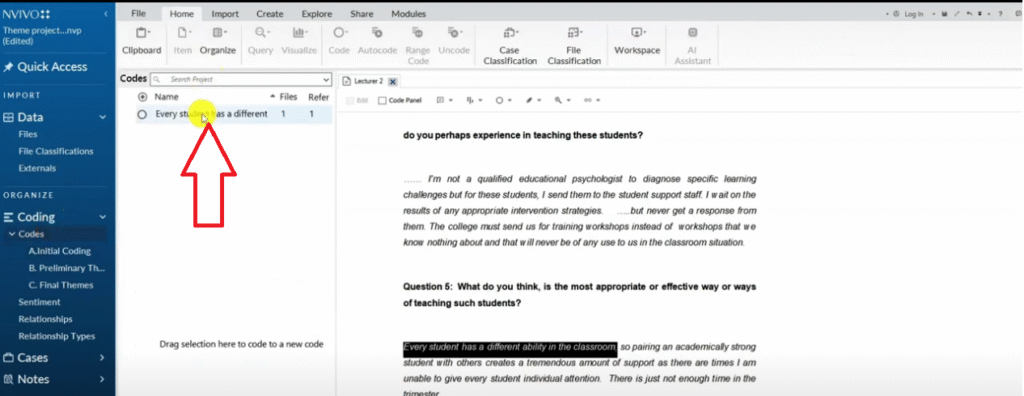This screenshot has width=1024, height=396.
Task: Open the Query ribbon menu
Action: coord(261,41)
